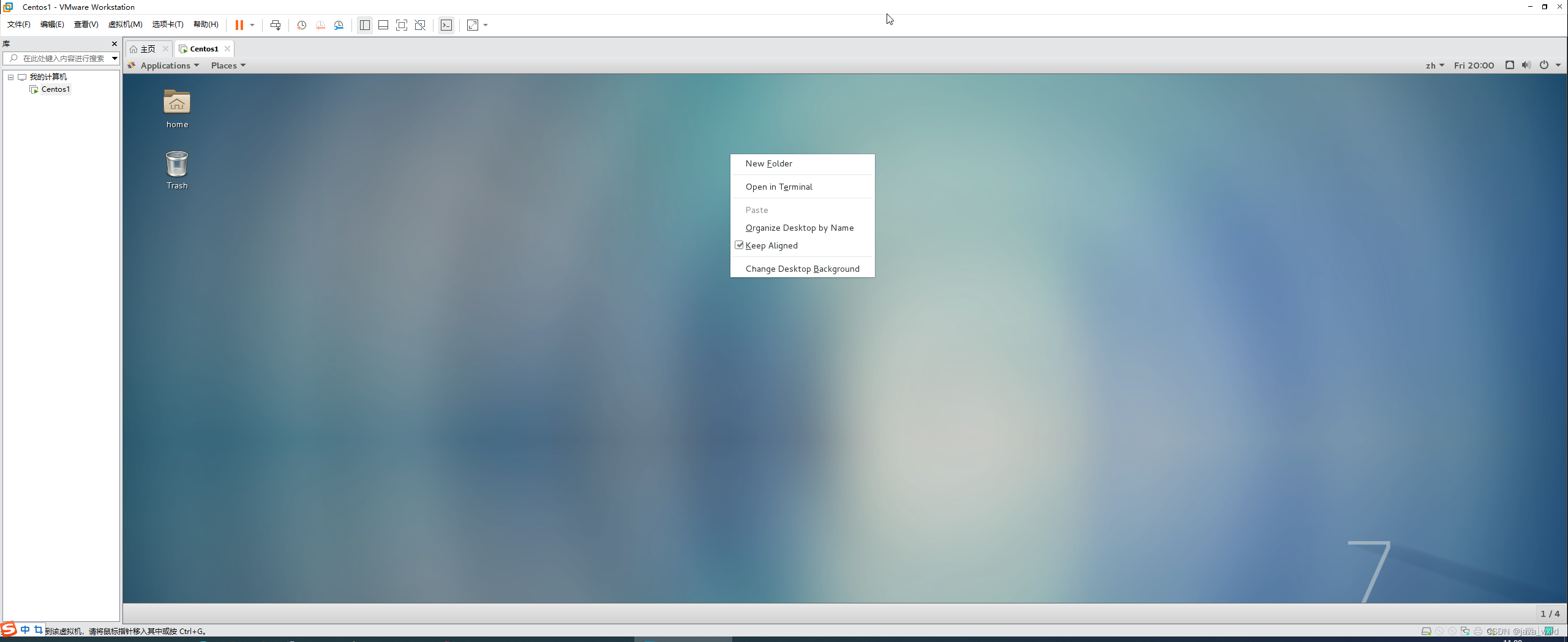Close the 库 library panel
Viewport: 1568px width, 642px height.
pyautogui.click(x=114, y=43)
